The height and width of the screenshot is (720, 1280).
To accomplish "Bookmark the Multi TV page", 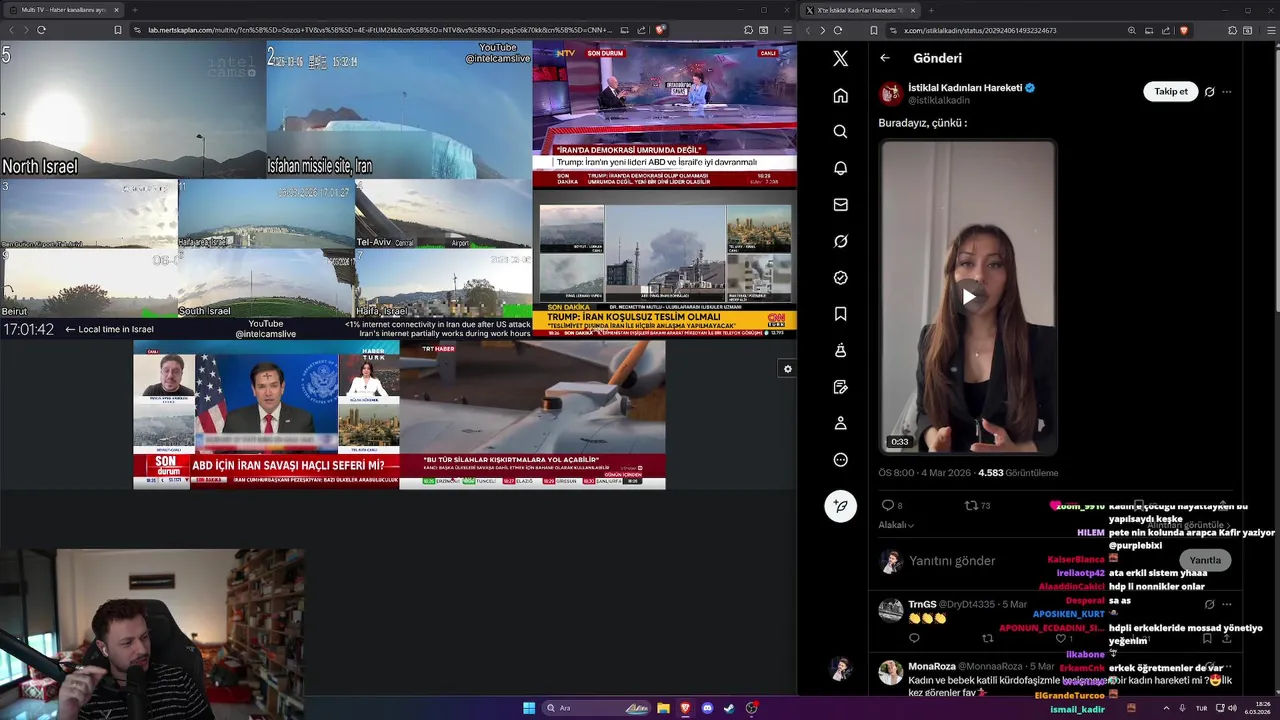I will tap(118, 30).
